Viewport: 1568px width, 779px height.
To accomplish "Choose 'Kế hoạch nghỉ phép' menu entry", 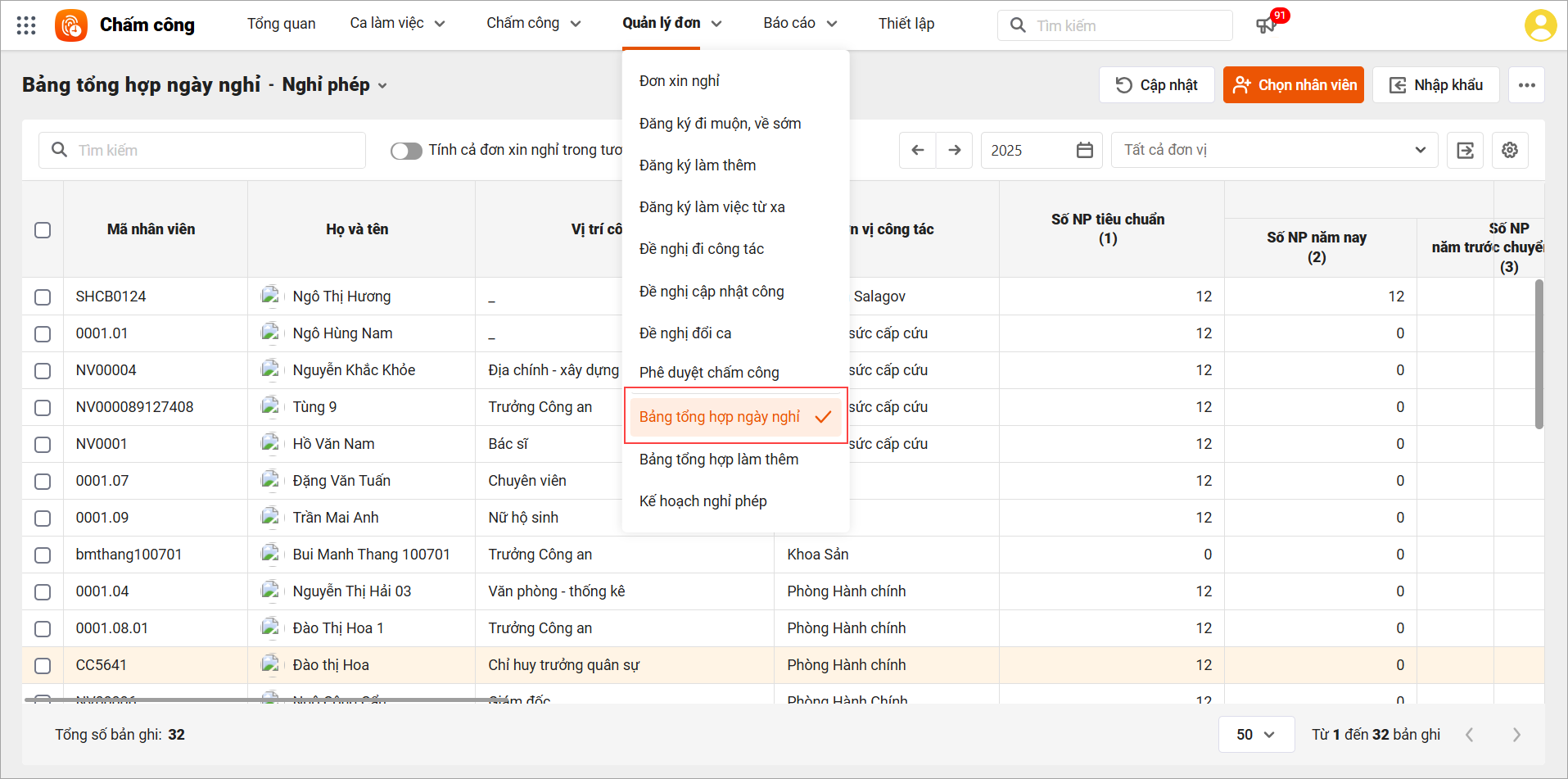I will 703,501.
